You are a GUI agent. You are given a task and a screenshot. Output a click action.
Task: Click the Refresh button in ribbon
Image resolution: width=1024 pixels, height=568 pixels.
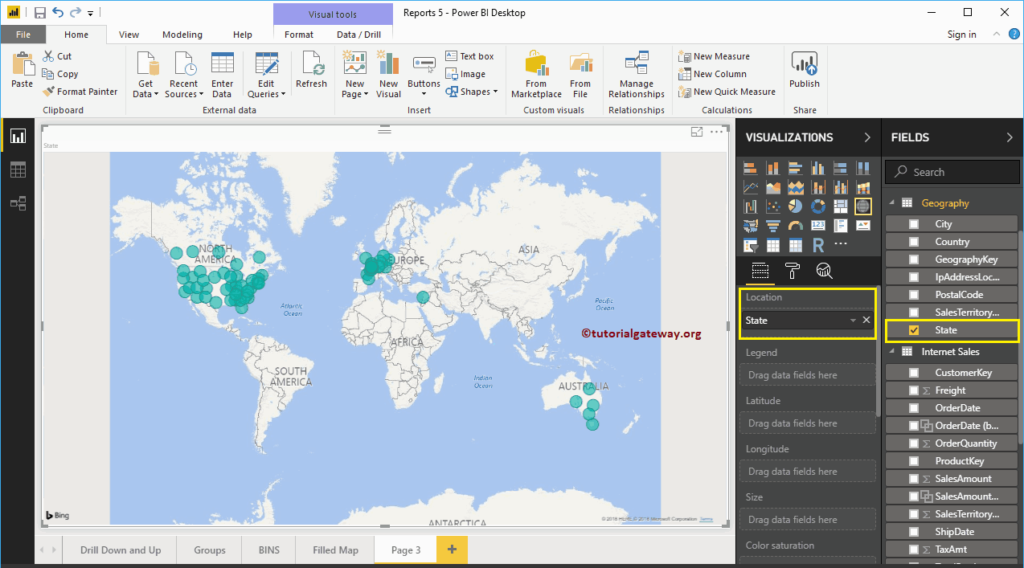pos(311,71)
